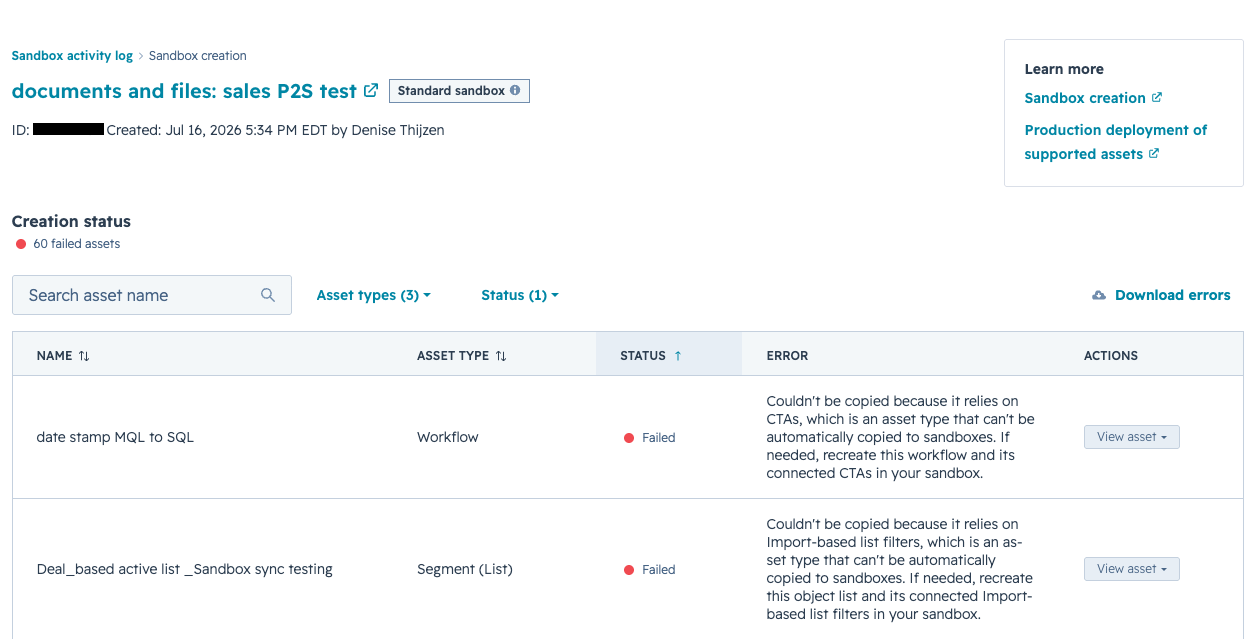This screenshot has width=1255, height=639.
Task: Click Failed status in date stamp row
Action: 650,438
